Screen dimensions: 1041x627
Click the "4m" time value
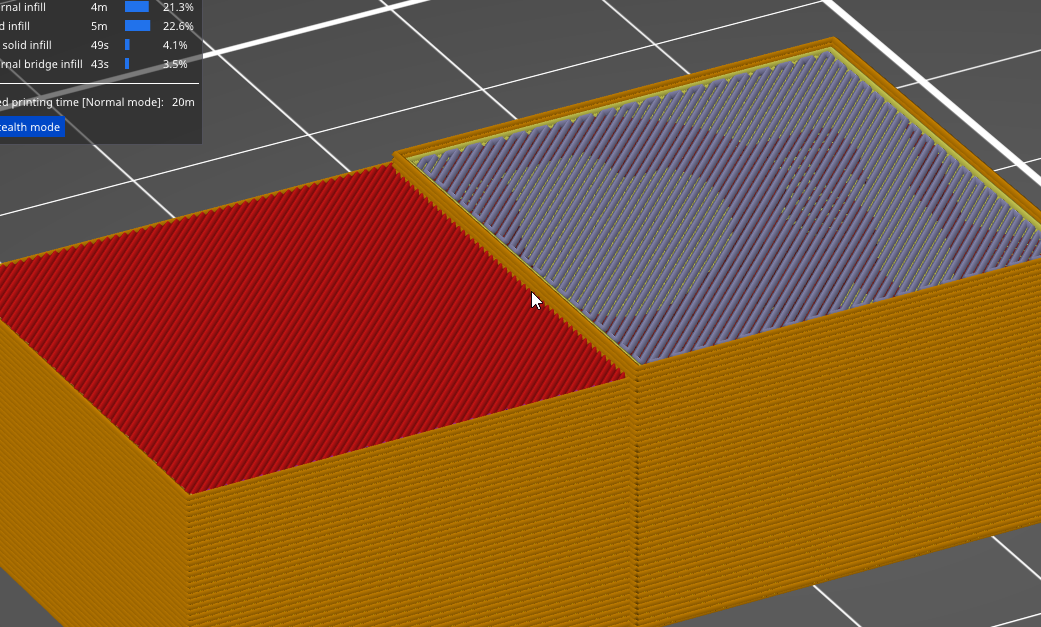click(99, 7)
